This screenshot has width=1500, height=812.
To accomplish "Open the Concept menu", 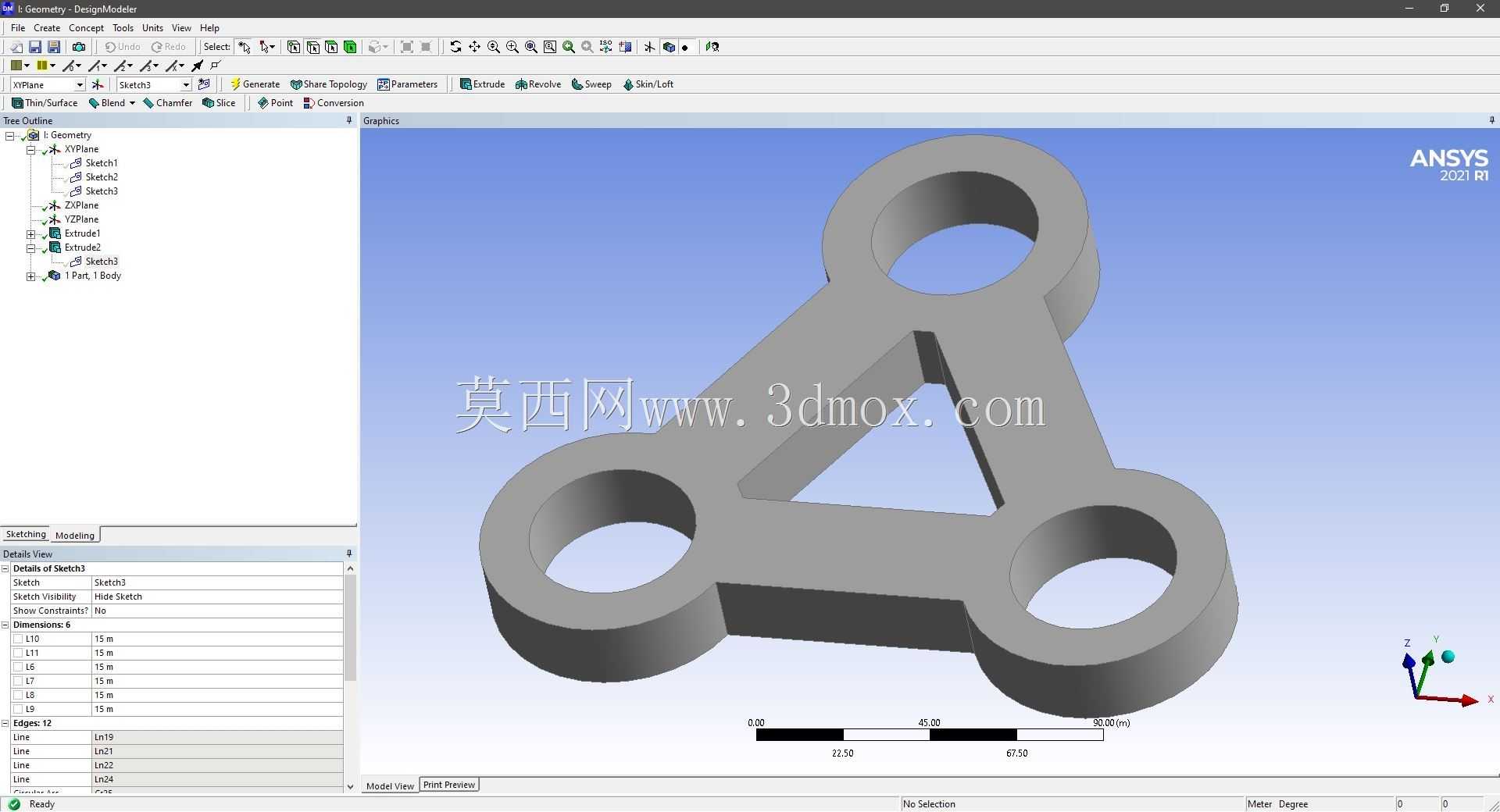I will coord(86,27).
